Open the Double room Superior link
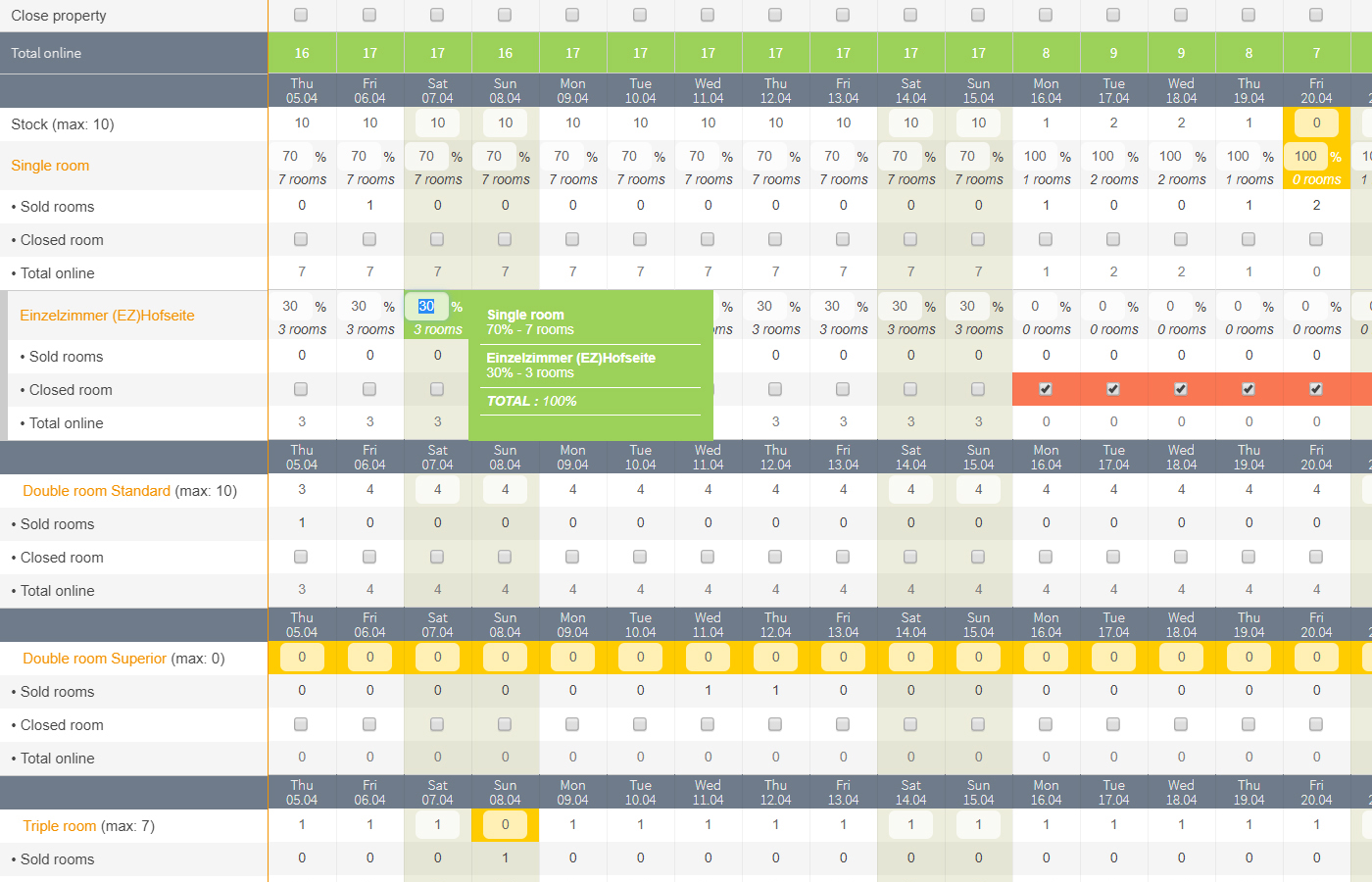Image resolution: width=1372 pixels, height=882 pixels. (94, 659)
